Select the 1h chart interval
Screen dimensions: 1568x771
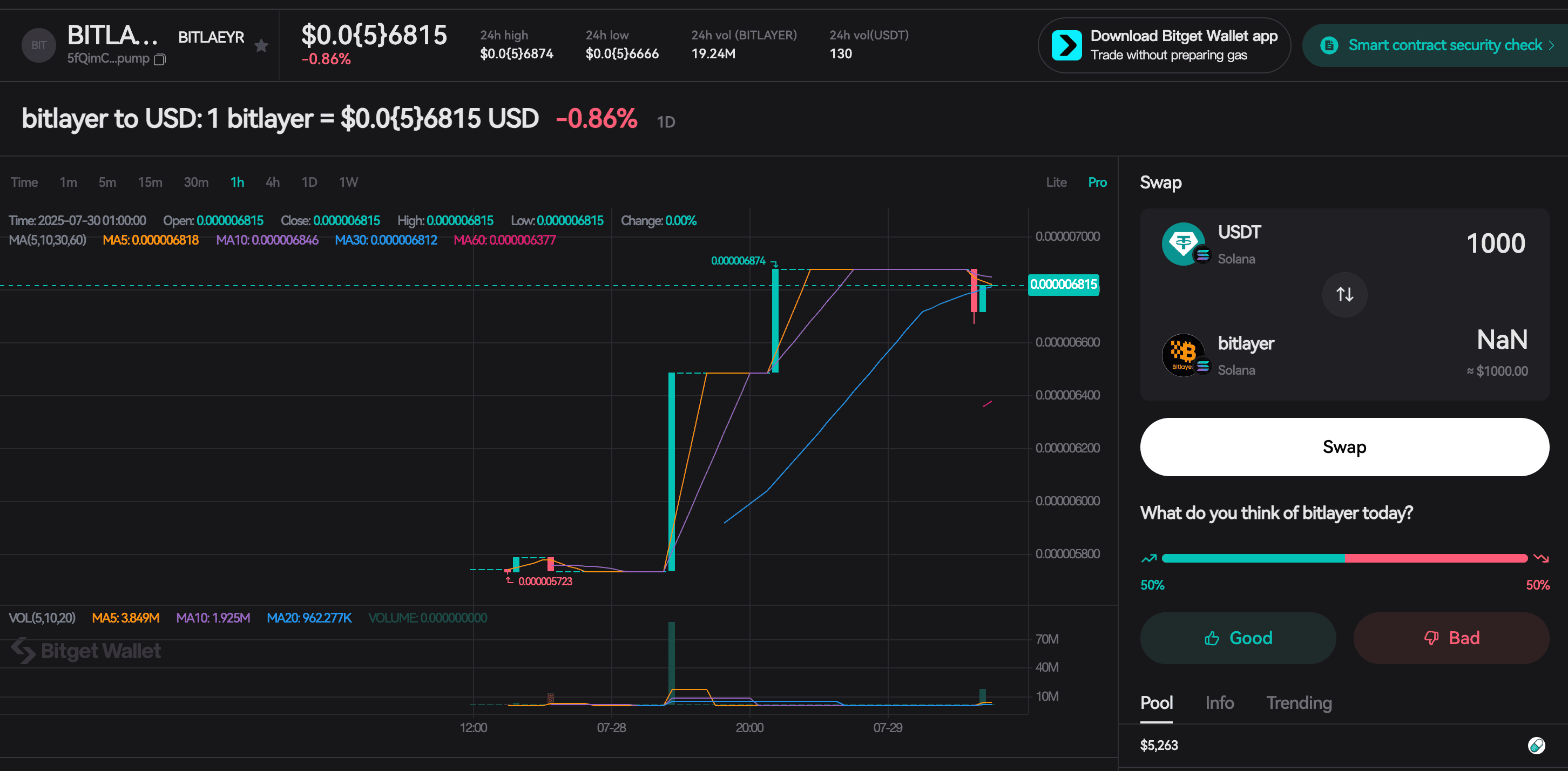pyautogui.click(x=237, y=182)
